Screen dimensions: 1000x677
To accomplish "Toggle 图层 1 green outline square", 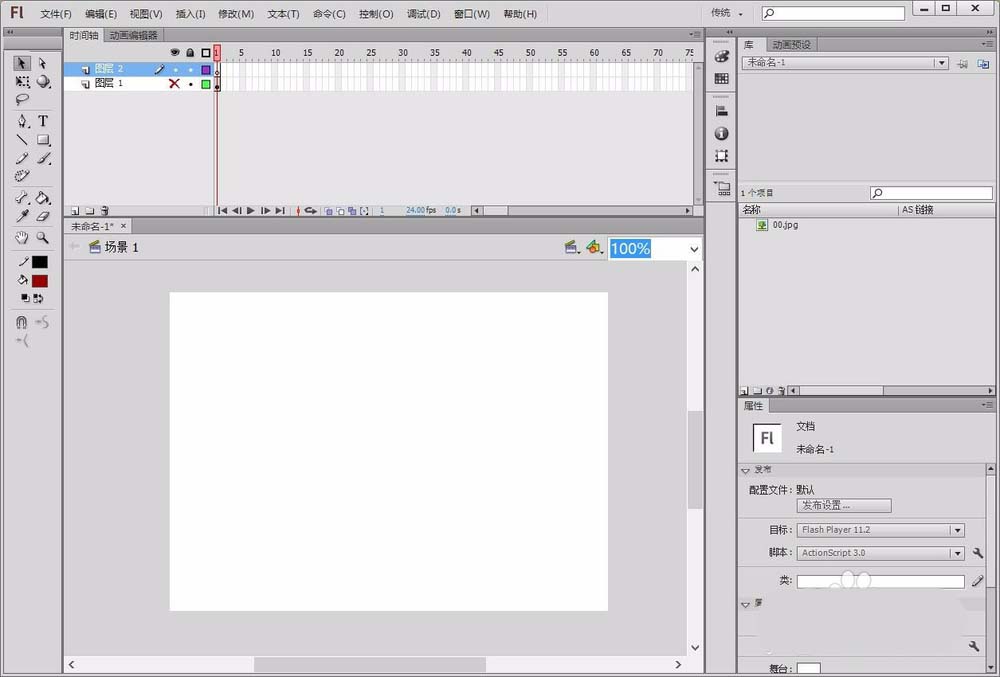I will coord(206,84).
